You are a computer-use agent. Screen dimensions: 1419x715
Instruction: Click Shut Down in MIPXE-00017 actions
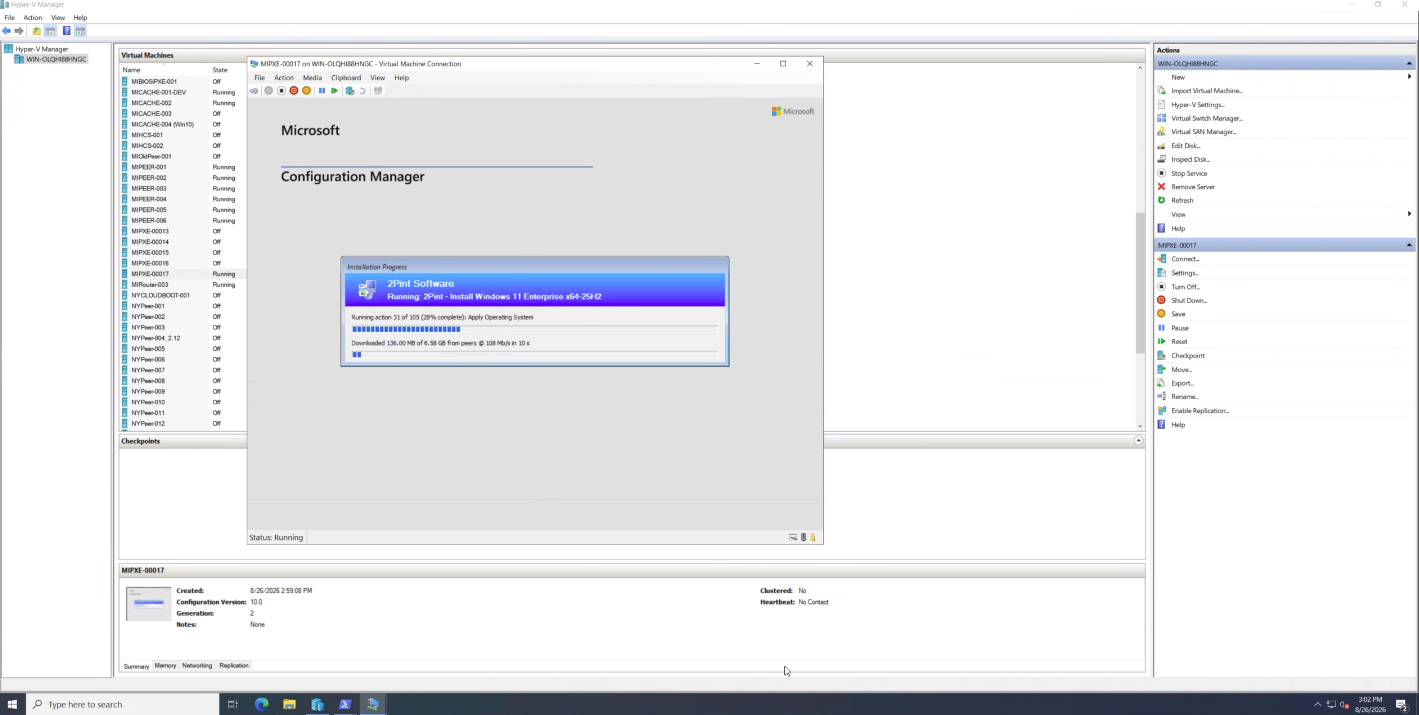tap(1189, 300)
